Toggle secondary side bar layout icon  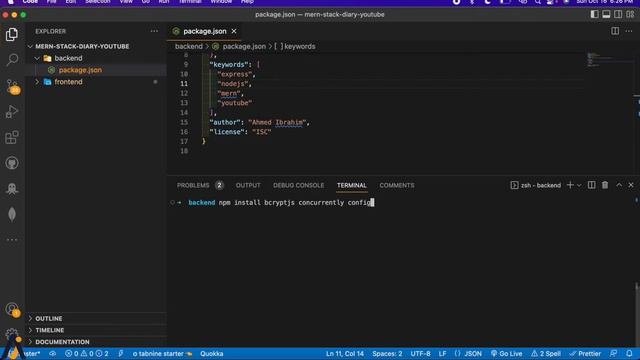(x=618, y=14)
